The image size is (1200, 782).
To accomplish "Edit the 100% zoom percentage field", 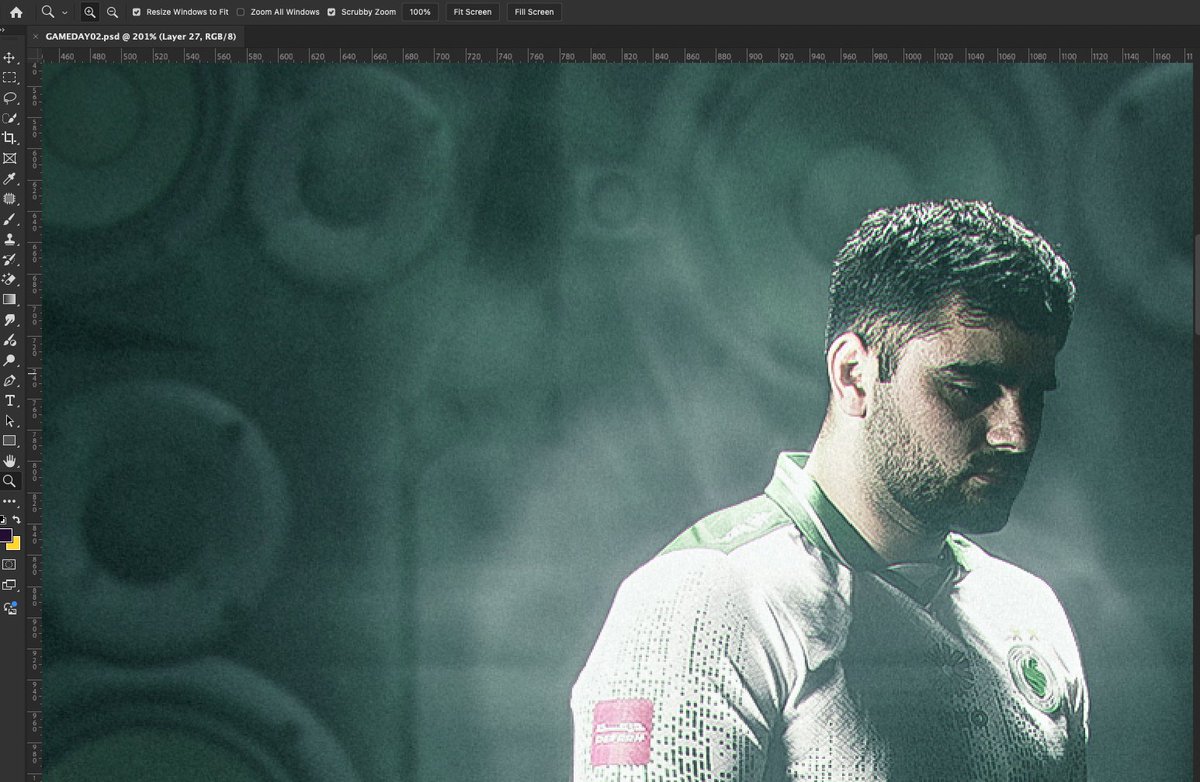I will coord(419,12).
